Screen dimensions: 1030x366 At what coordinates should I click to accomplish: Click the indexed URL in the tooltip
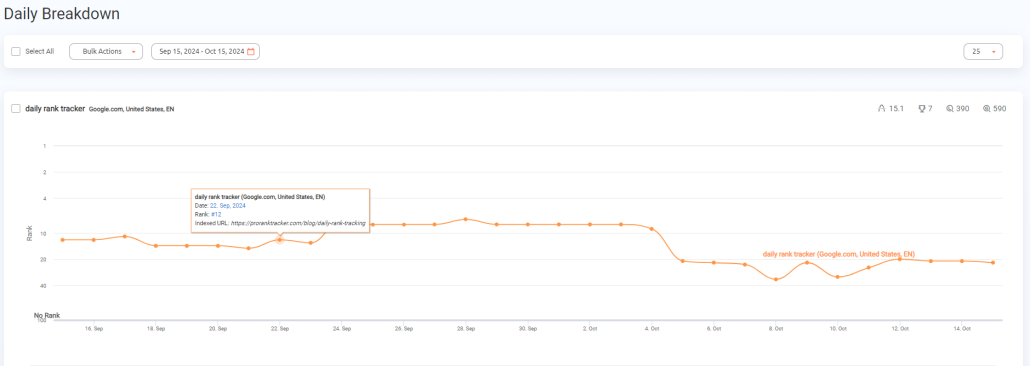298,223
